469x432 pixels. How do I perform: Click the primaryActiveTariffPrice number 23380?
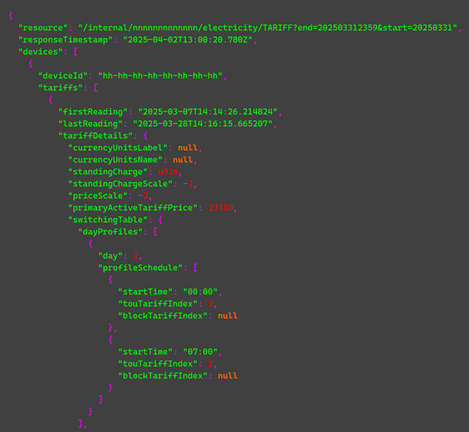220,208
